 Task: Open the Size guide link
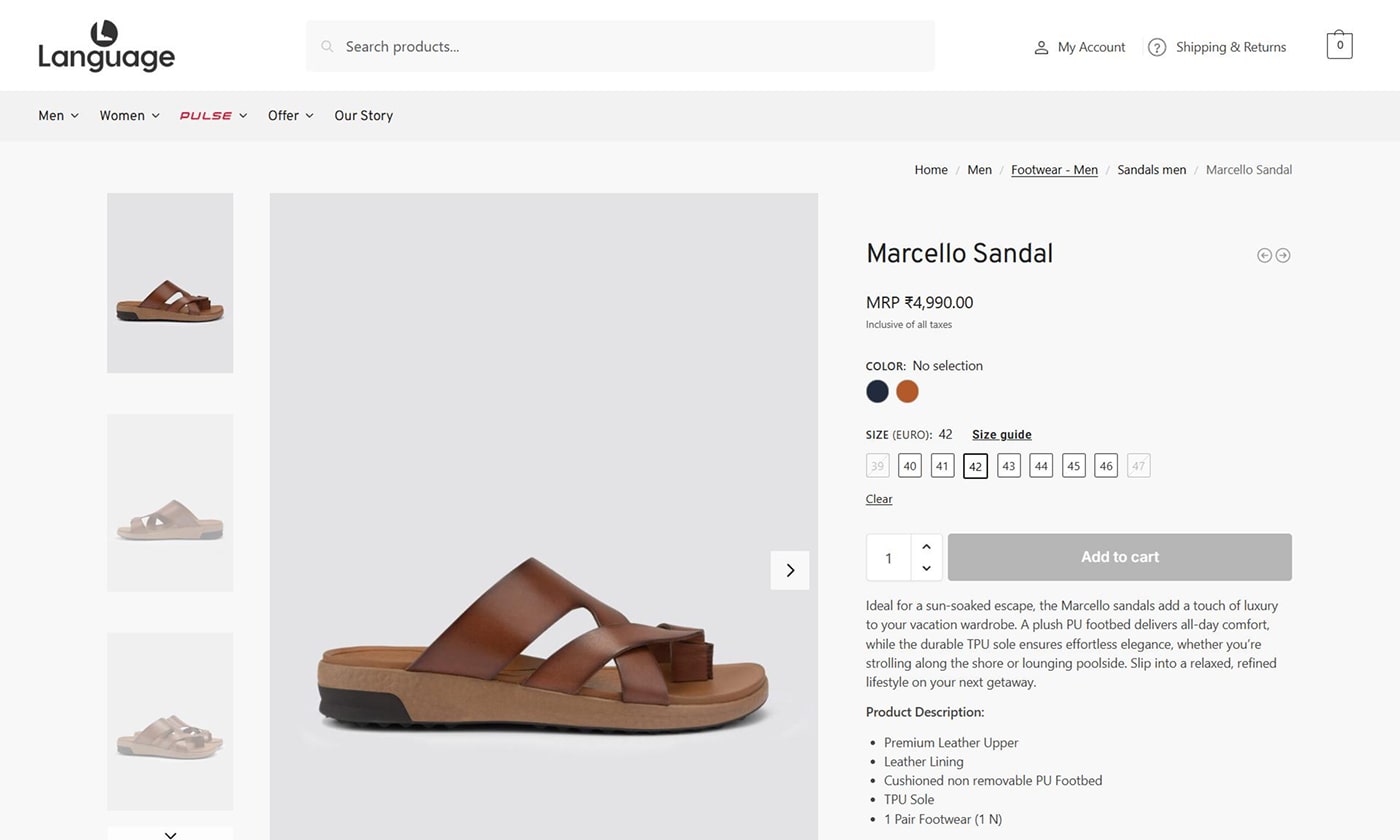(x=1001, y=435)
